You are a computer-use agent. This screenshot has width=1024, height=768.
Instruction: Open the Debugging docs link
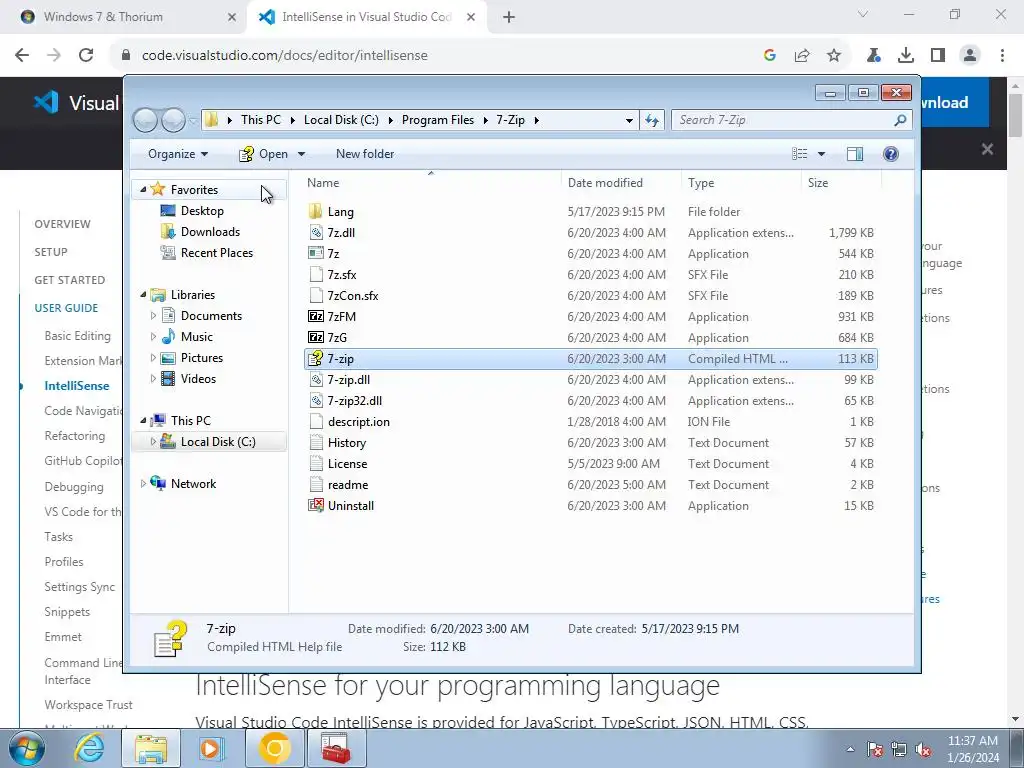[74, 487]
